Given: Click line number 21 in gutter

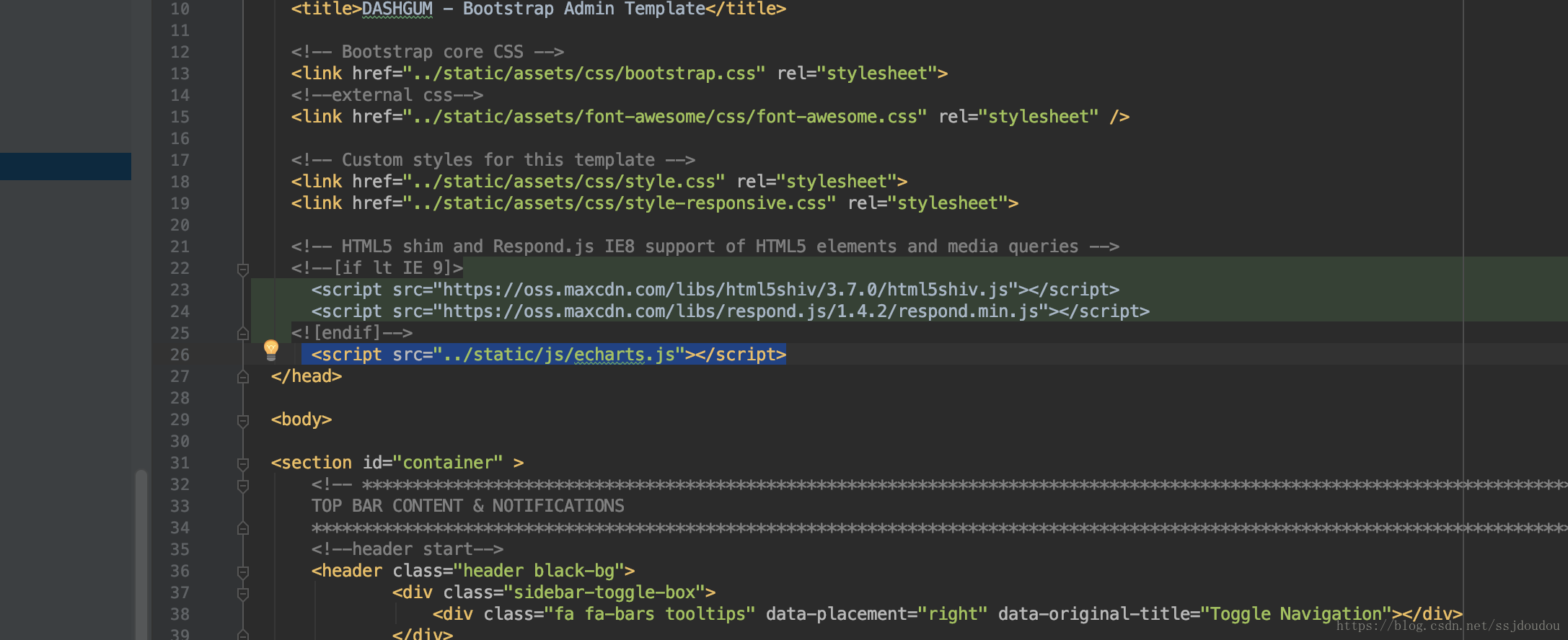Looking at the screenshot, I should (x=180, y=246).
